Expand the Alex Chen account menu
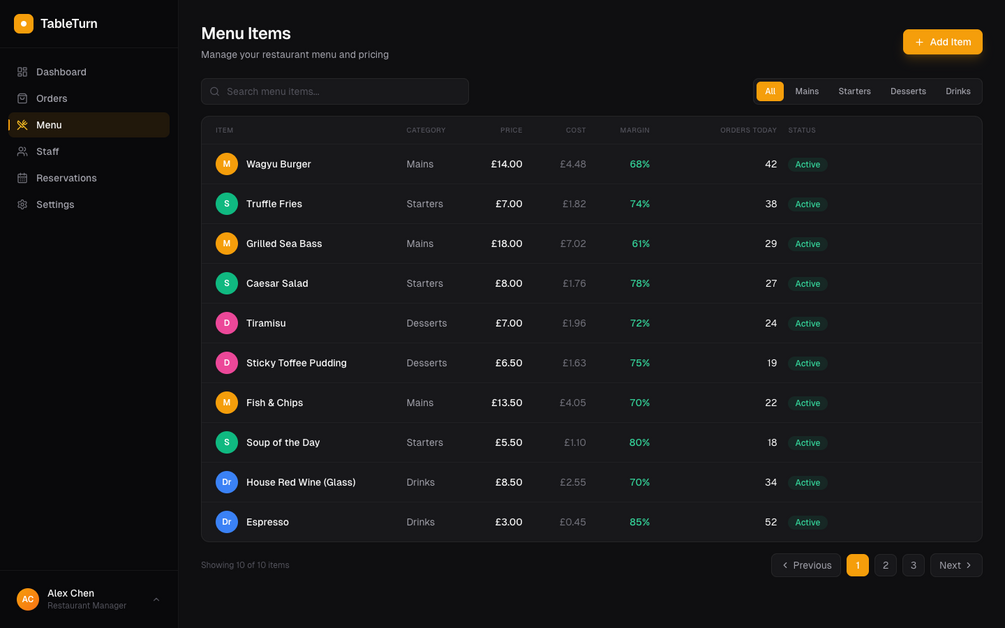1005x628 pixels. pos(156,599)
